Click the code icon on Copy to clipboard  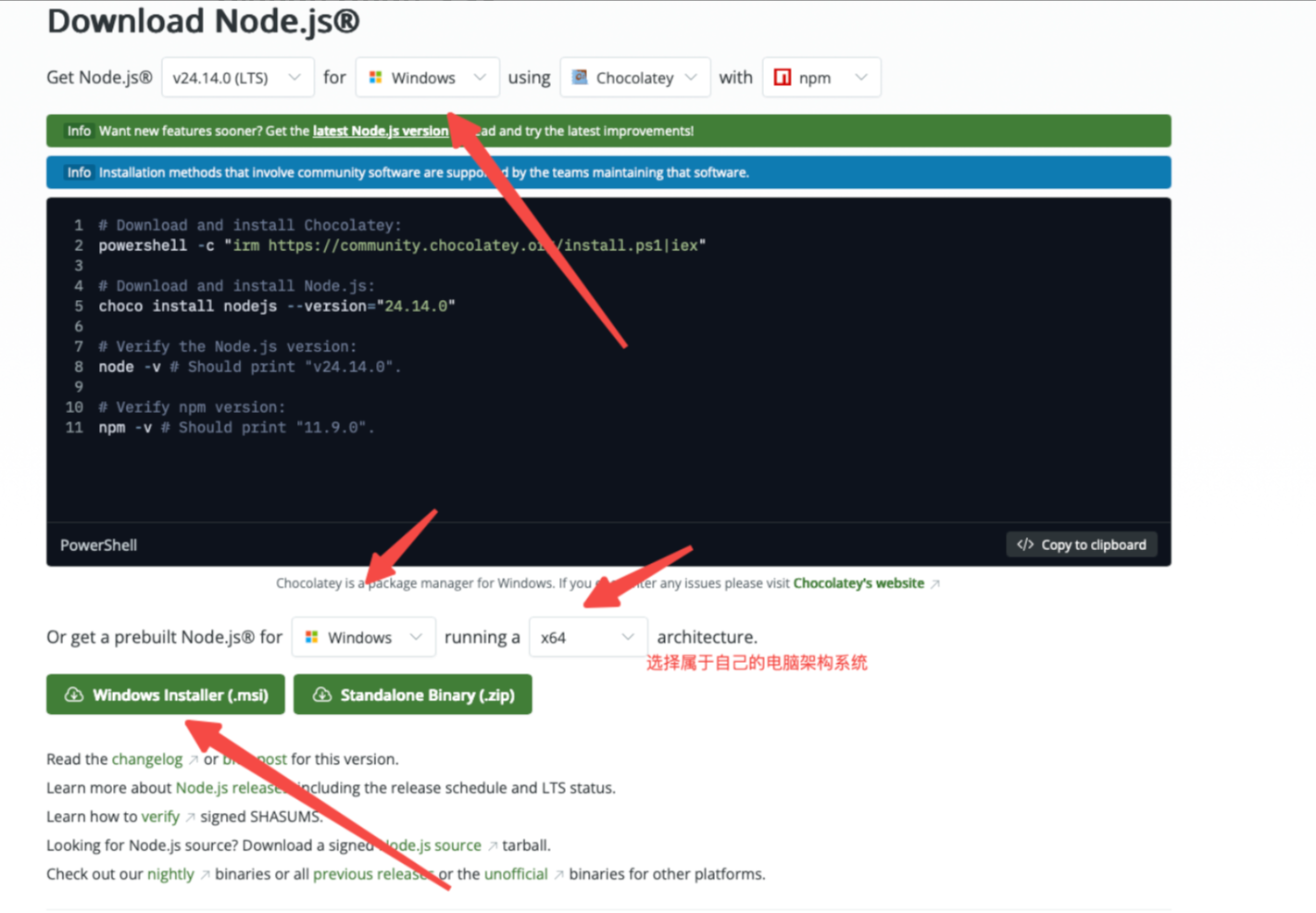click(1024, 544)
